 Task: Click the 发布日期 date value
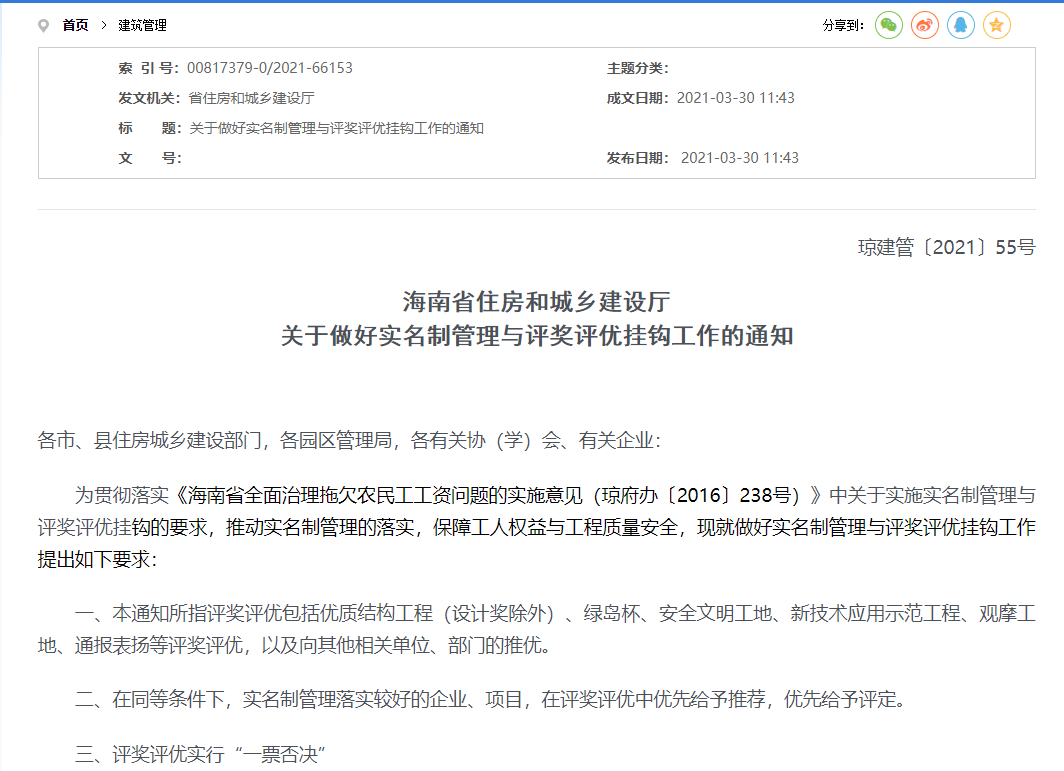click(739, 158)
